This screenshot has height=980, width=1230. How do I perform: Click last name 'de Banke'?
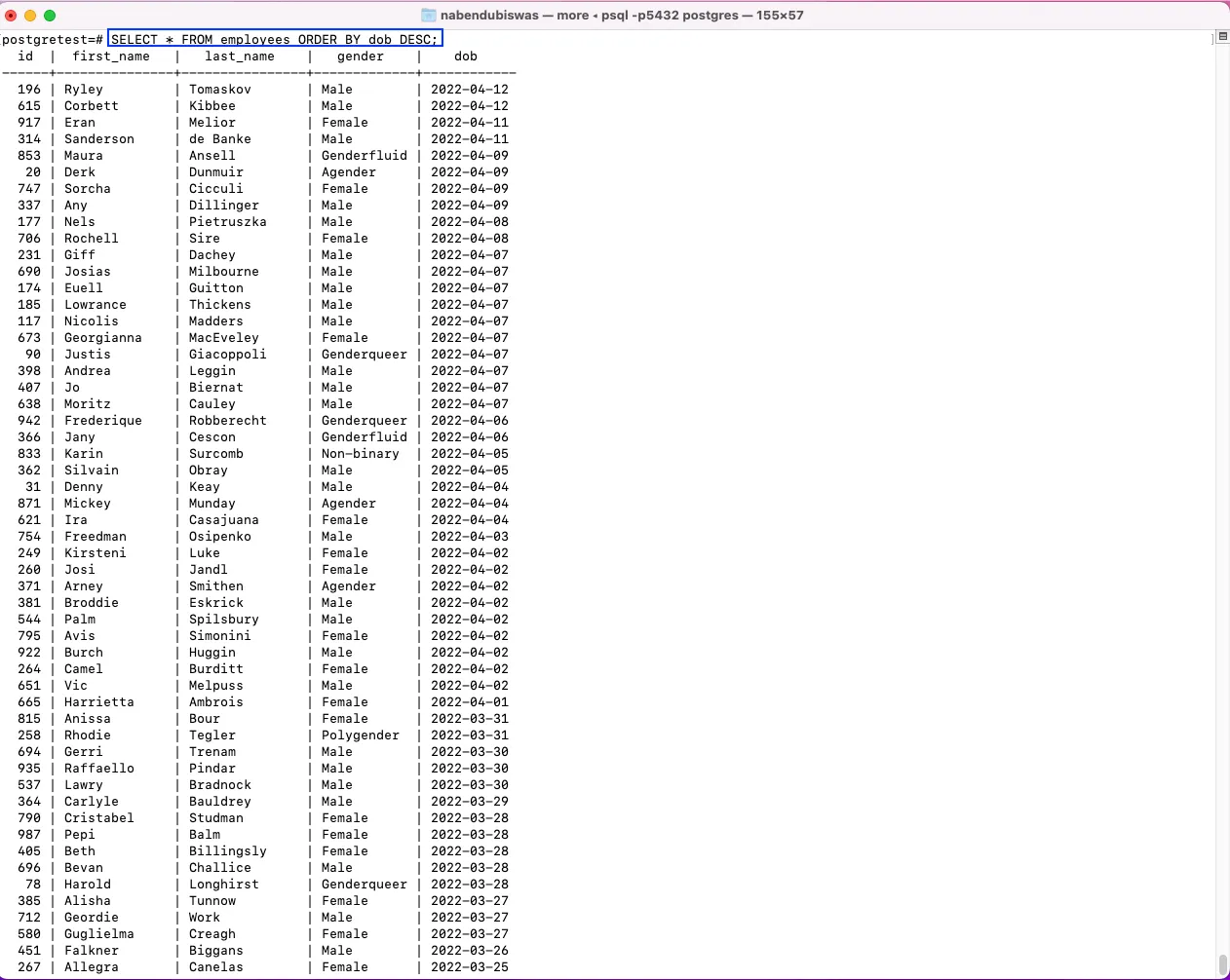220,139
